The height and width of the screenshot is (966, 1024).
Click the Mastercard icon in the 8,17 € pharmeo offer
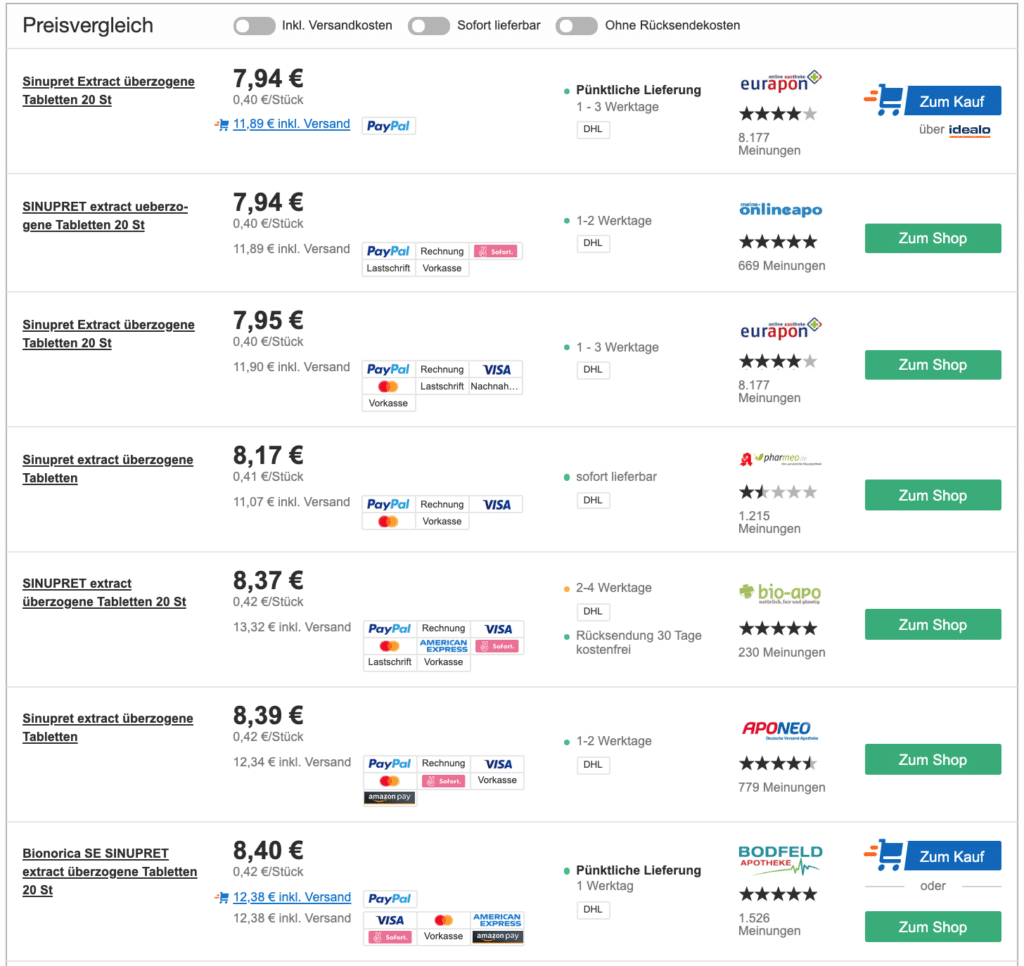(x=389, y=521)
